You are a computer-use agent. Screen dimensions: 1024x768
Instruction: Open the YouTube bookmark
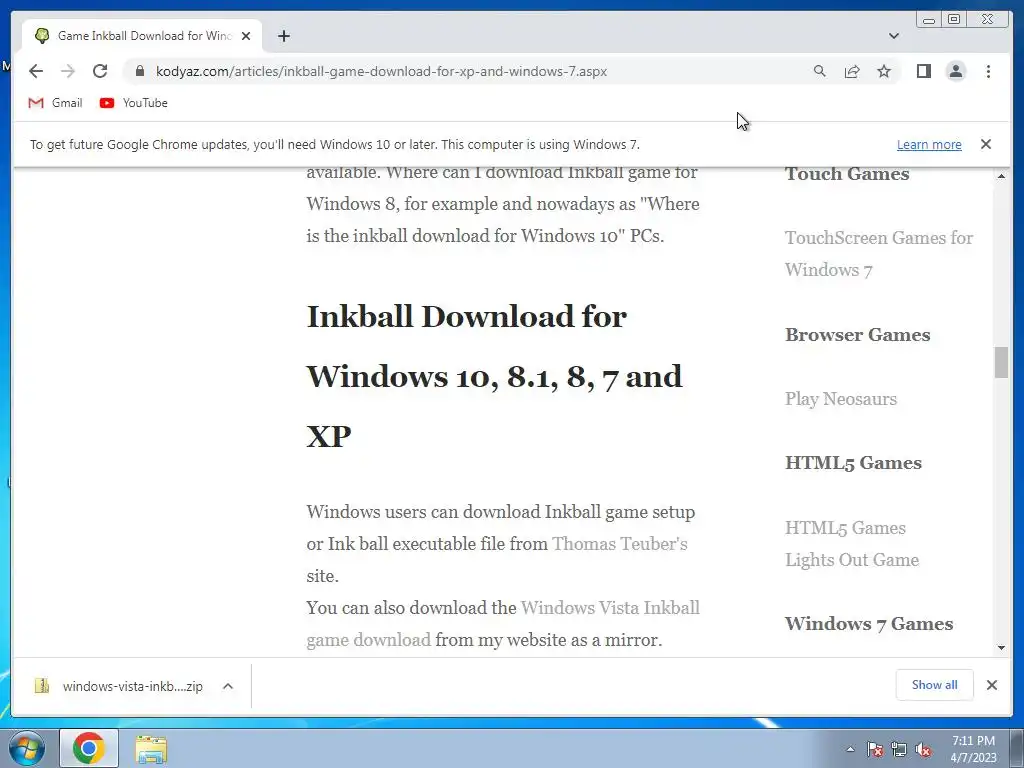[x=133, y=103]
